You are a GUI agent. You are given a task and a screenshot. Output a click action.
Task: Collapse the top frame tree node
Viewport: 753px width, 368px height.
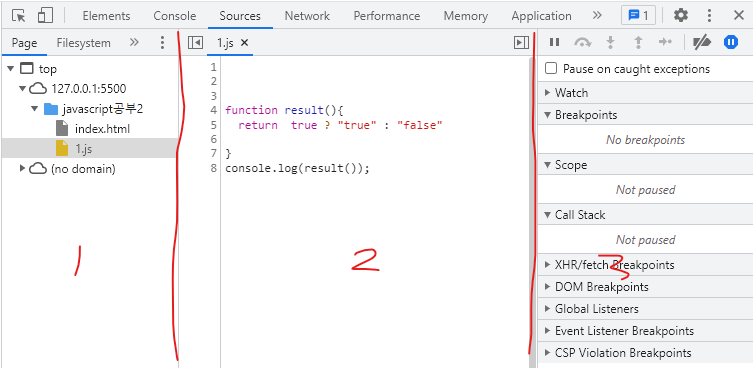[x=11, y=69]
